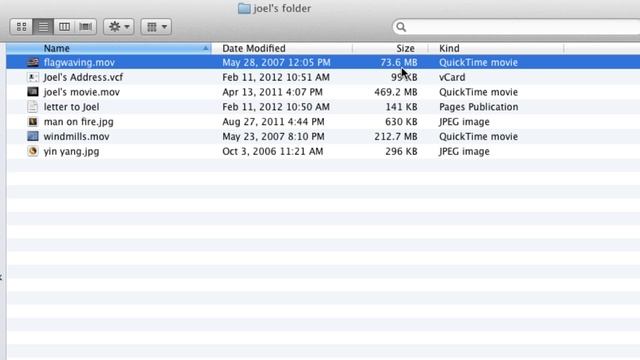640x360 pixels.
Task: Click the 141 KB size value
Action: pyautogui.click(x=401, y=107)
